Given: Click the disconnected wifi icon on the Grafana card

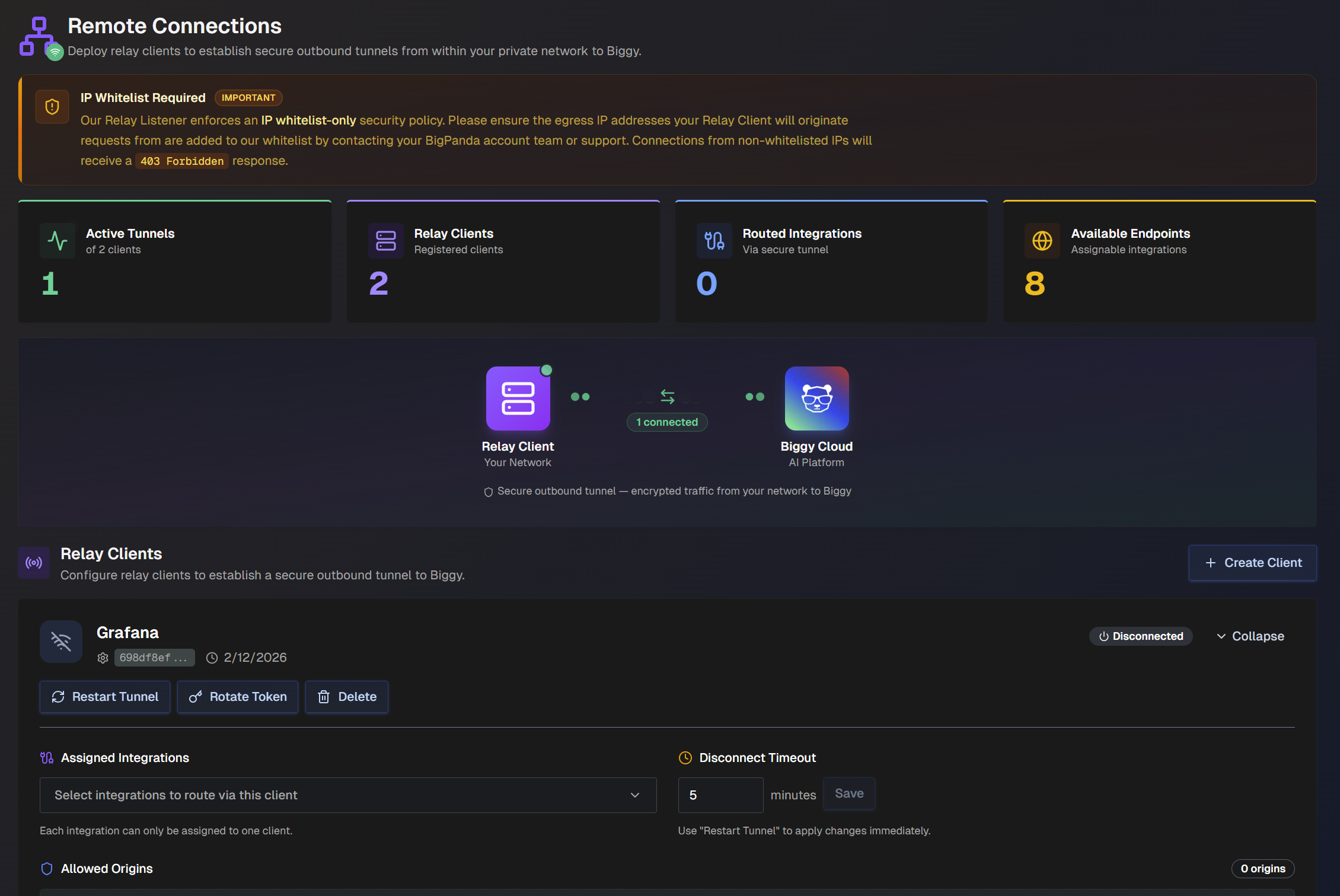Looking at the screenshot, I should tap(61, 641).
